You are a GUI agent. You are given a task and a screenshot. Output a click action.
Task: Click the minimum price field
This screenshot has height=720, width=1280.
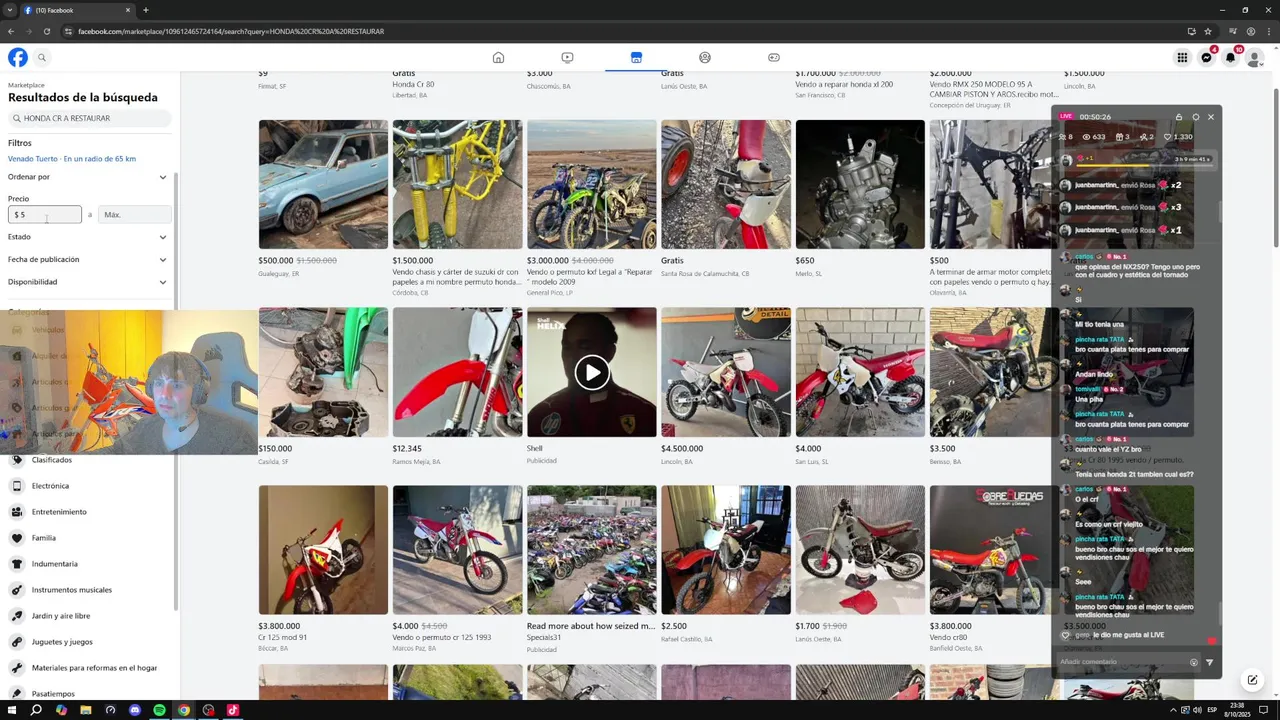pyautogui.click(x=45, y=215)
